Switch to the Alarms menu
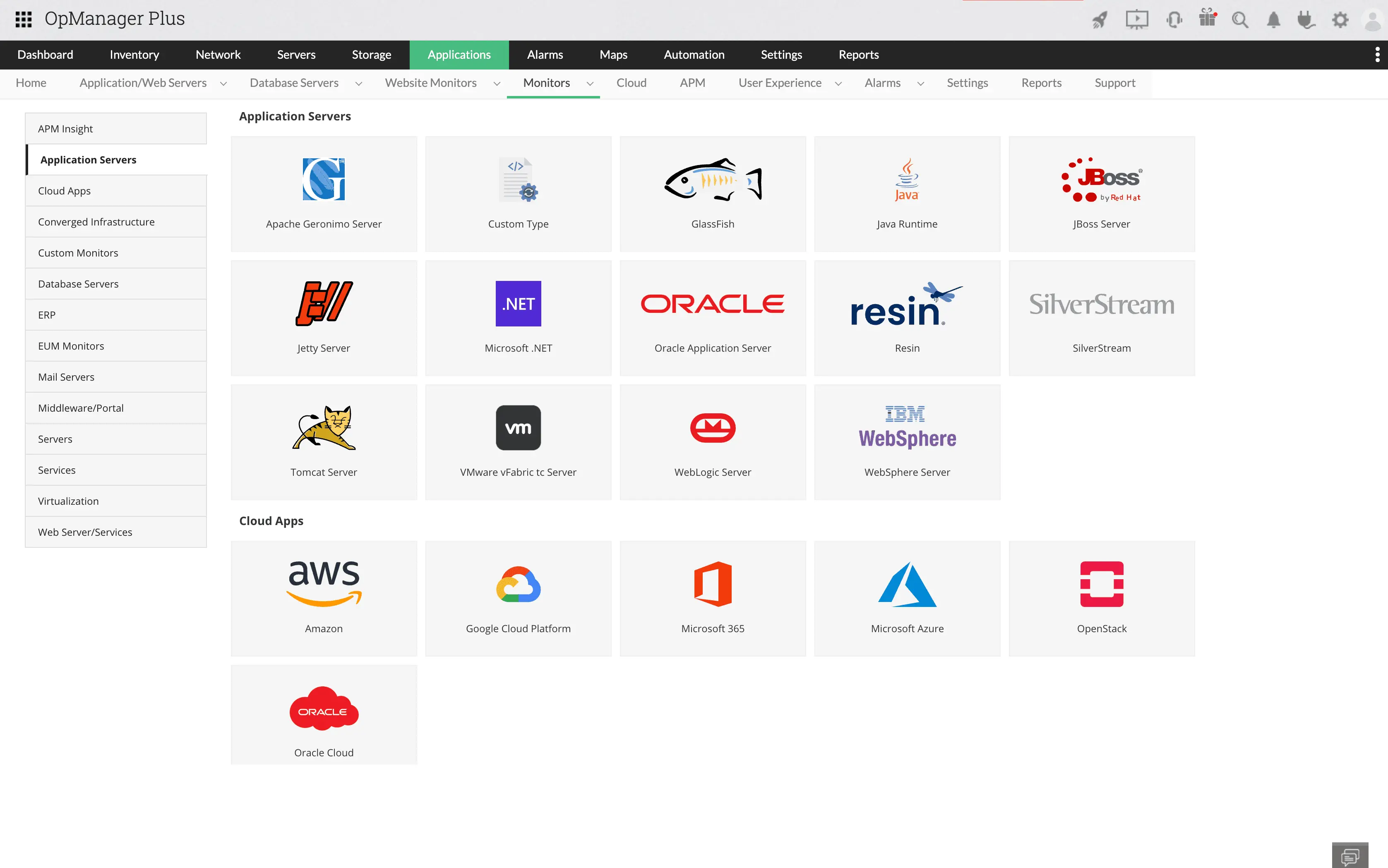Screen dimensions: 1388x868 tap(545, 55)
